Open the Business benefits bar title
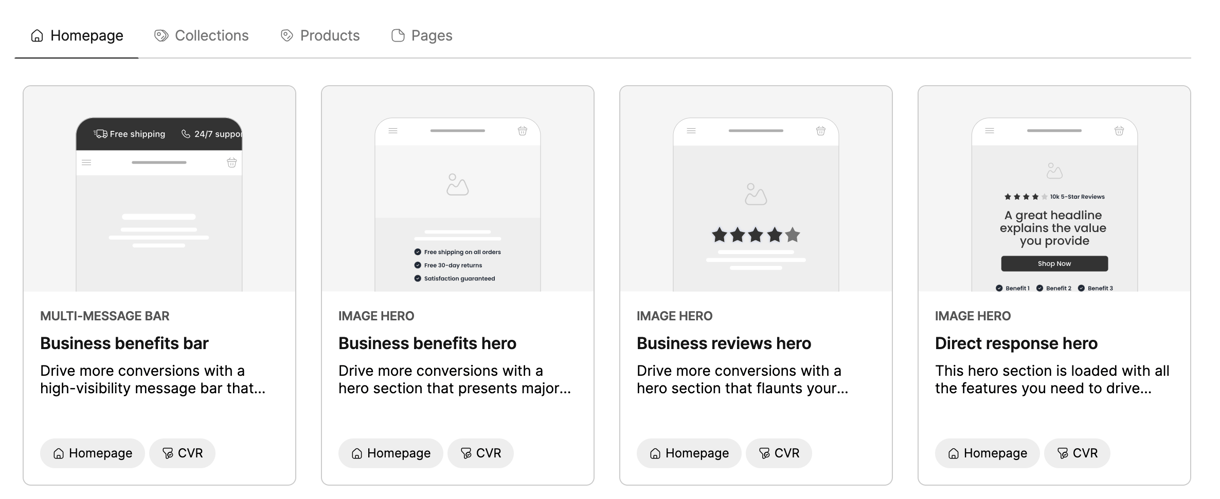The height and width of the screenshot is (499, 1220). [124, 343]
